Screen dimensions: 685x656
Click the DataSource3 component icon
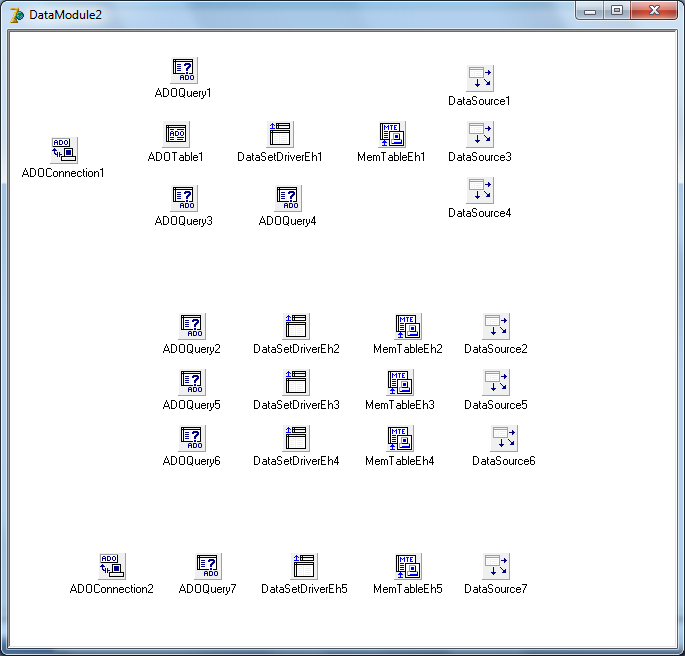tap(480, 134)
